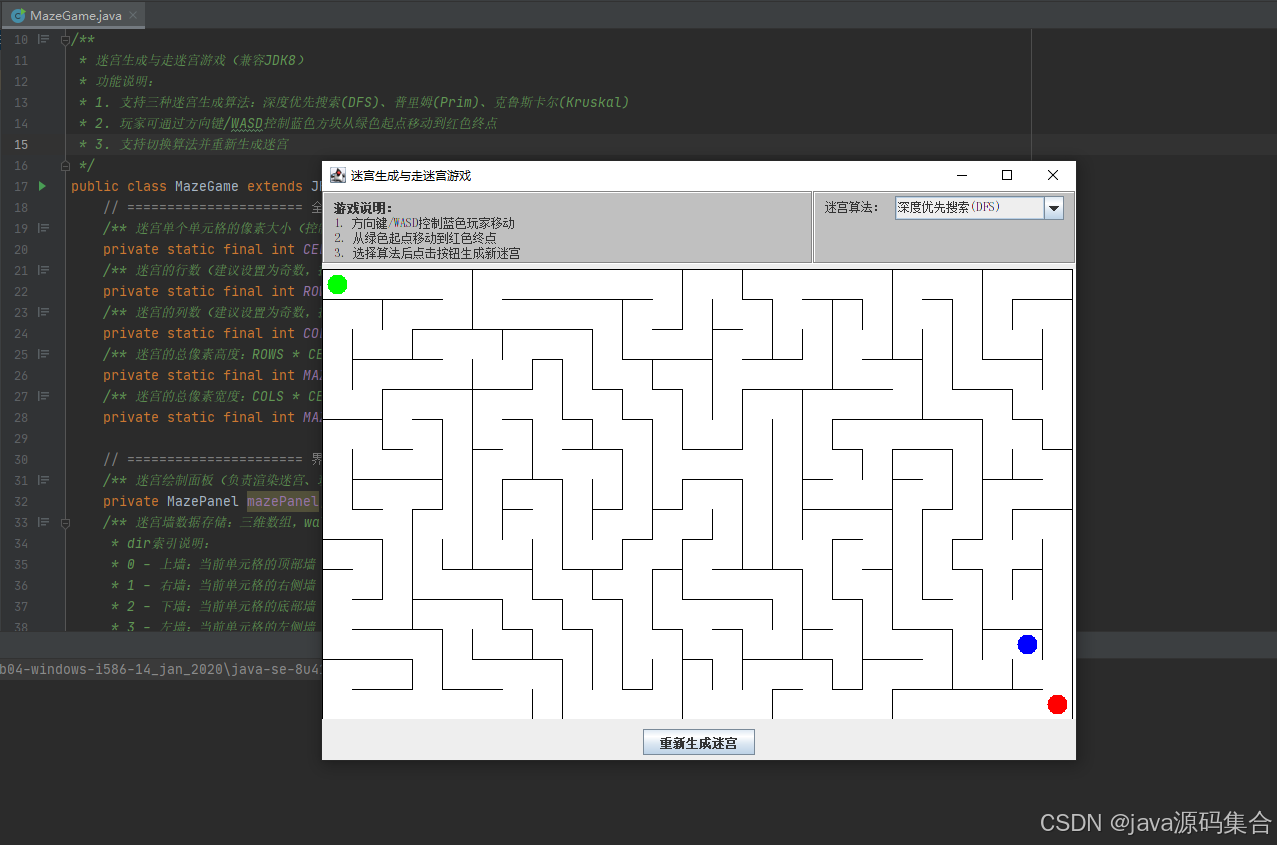Image resolution: width=1277 pixels, height=845 pixels.
Task: Click the window title 迷宫生成与走迷宫游戏
Action: [411, 175]
